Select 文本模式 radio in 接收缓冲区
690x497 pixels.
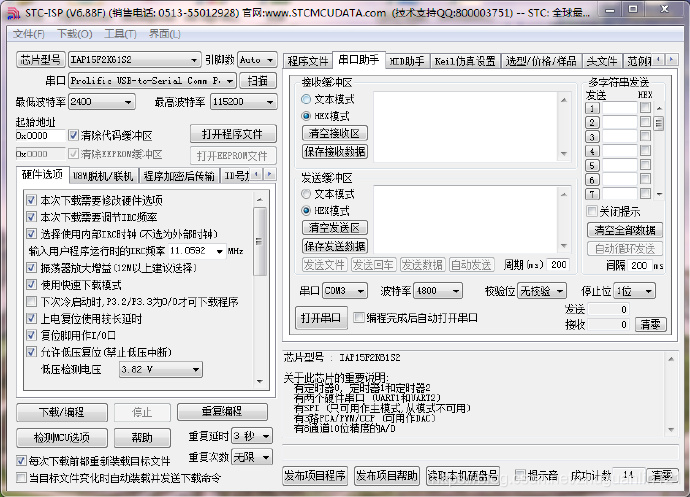point(306,99)
